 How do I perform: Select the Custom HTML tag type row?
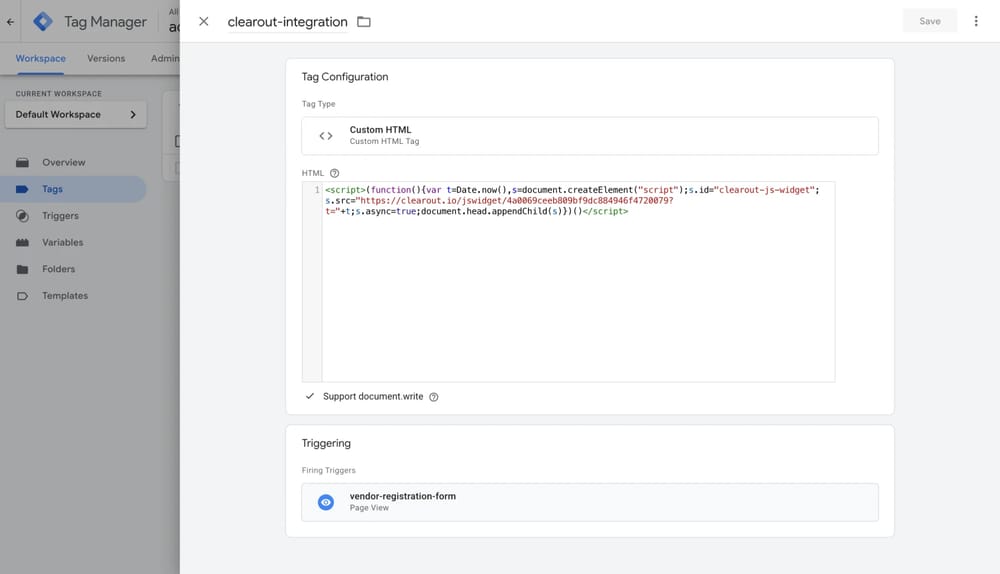[x=589, y=136]
